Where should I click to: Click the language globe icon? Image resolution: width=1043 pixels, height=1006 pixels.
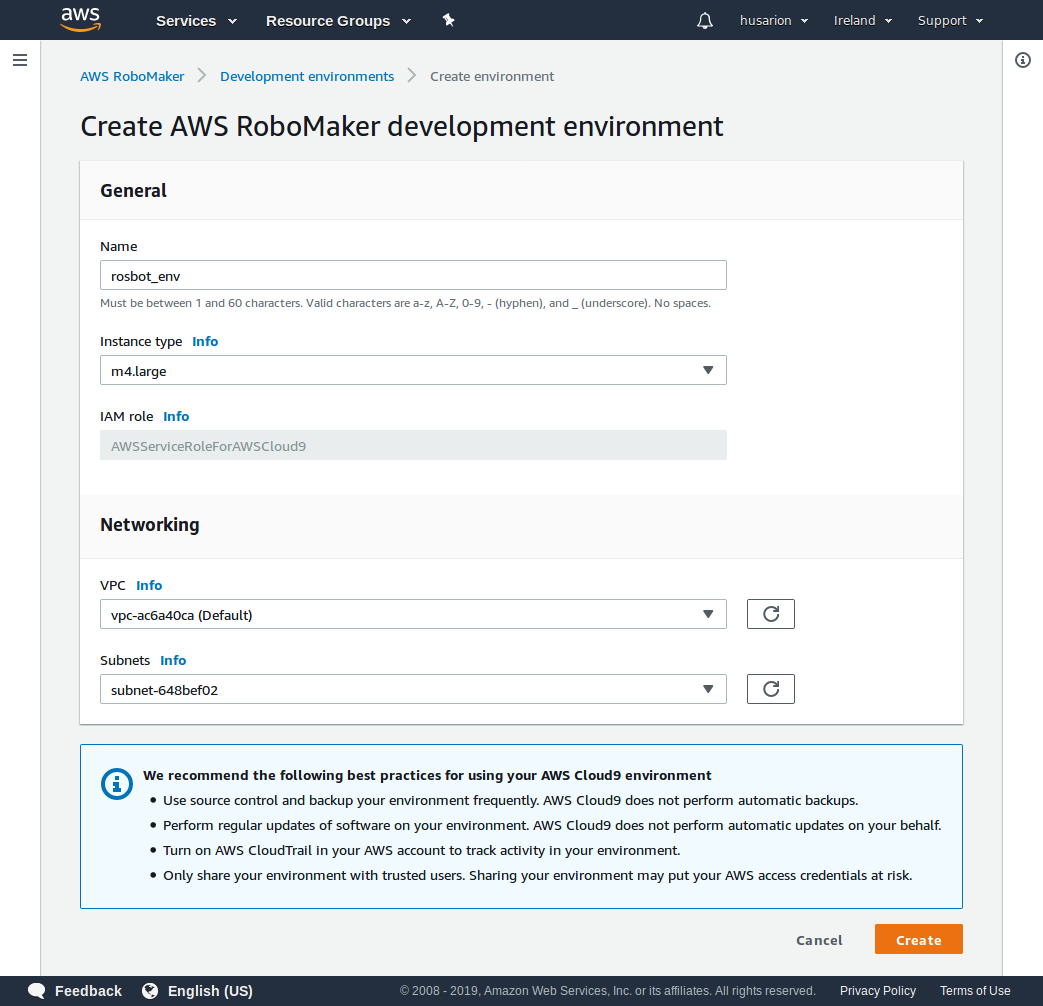click(150, 991)
